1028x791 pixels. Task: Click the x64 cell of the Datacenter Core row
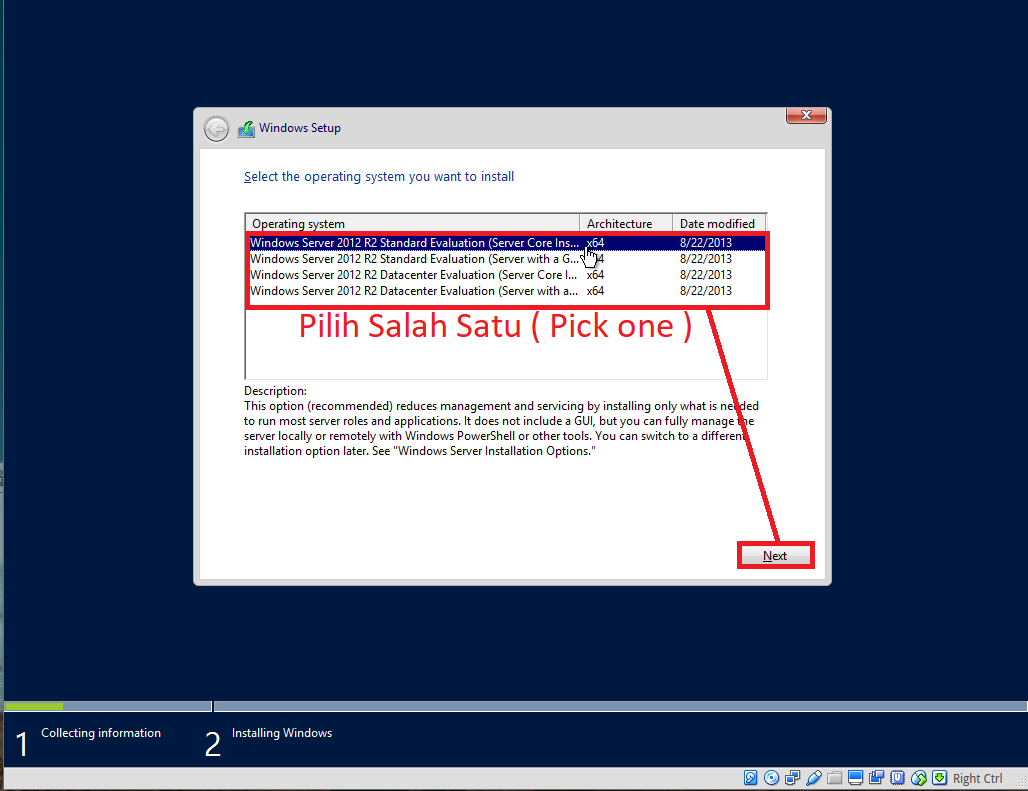[595, 275]
